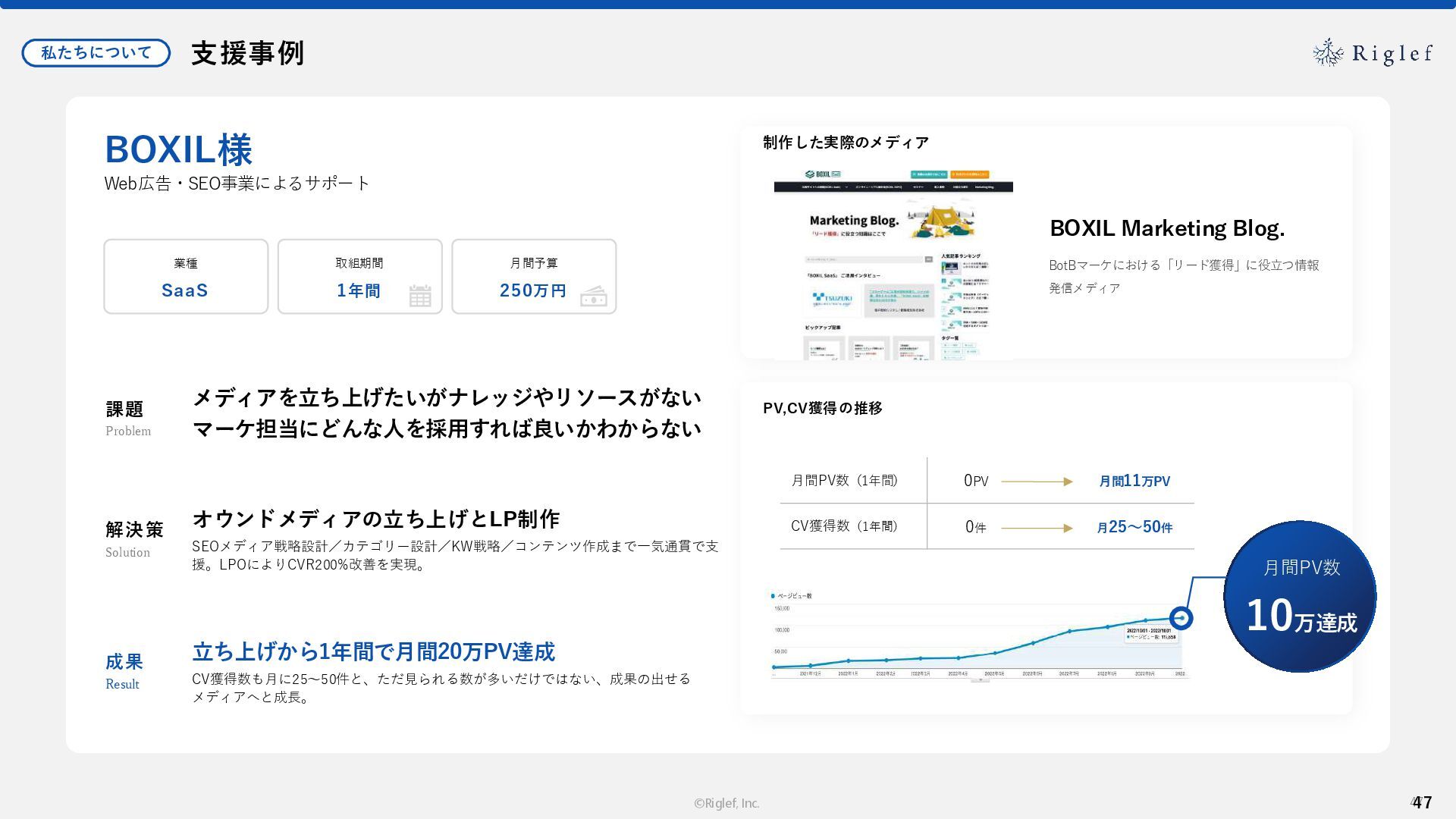Click the highlighted endpoint marker on PV graph
This screenshot has height=819, width=1456.
pyautogui.click(x=1181, y=618)
